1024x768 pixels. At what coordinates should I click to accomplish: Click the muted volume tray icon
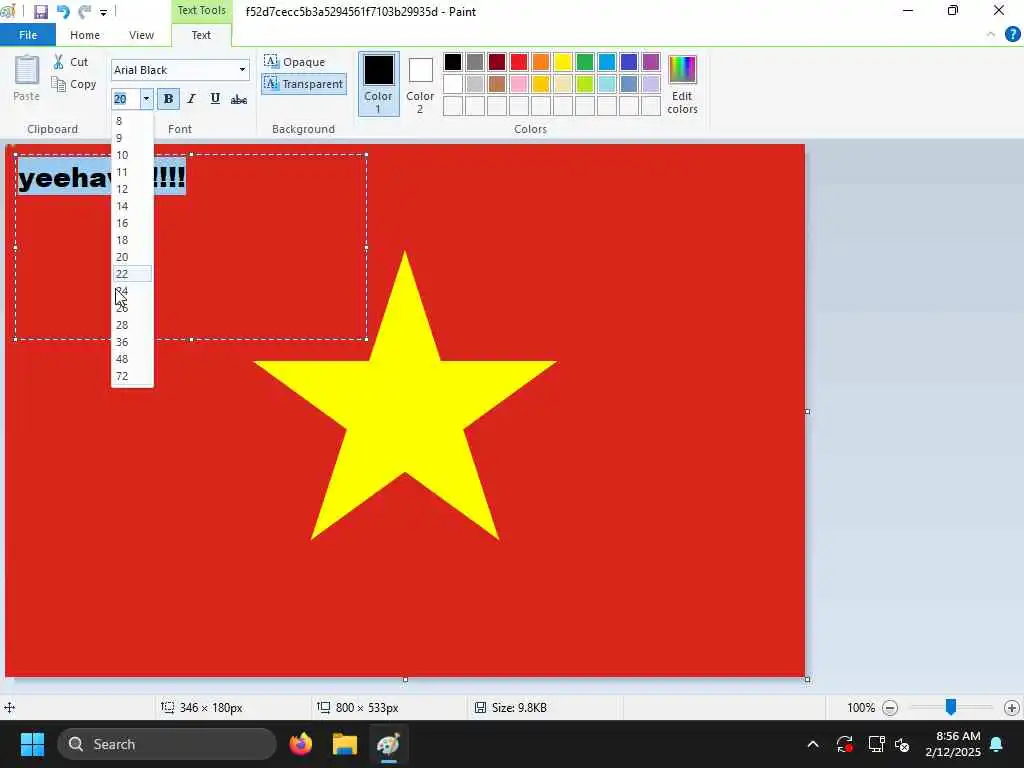tap(903, 744)
